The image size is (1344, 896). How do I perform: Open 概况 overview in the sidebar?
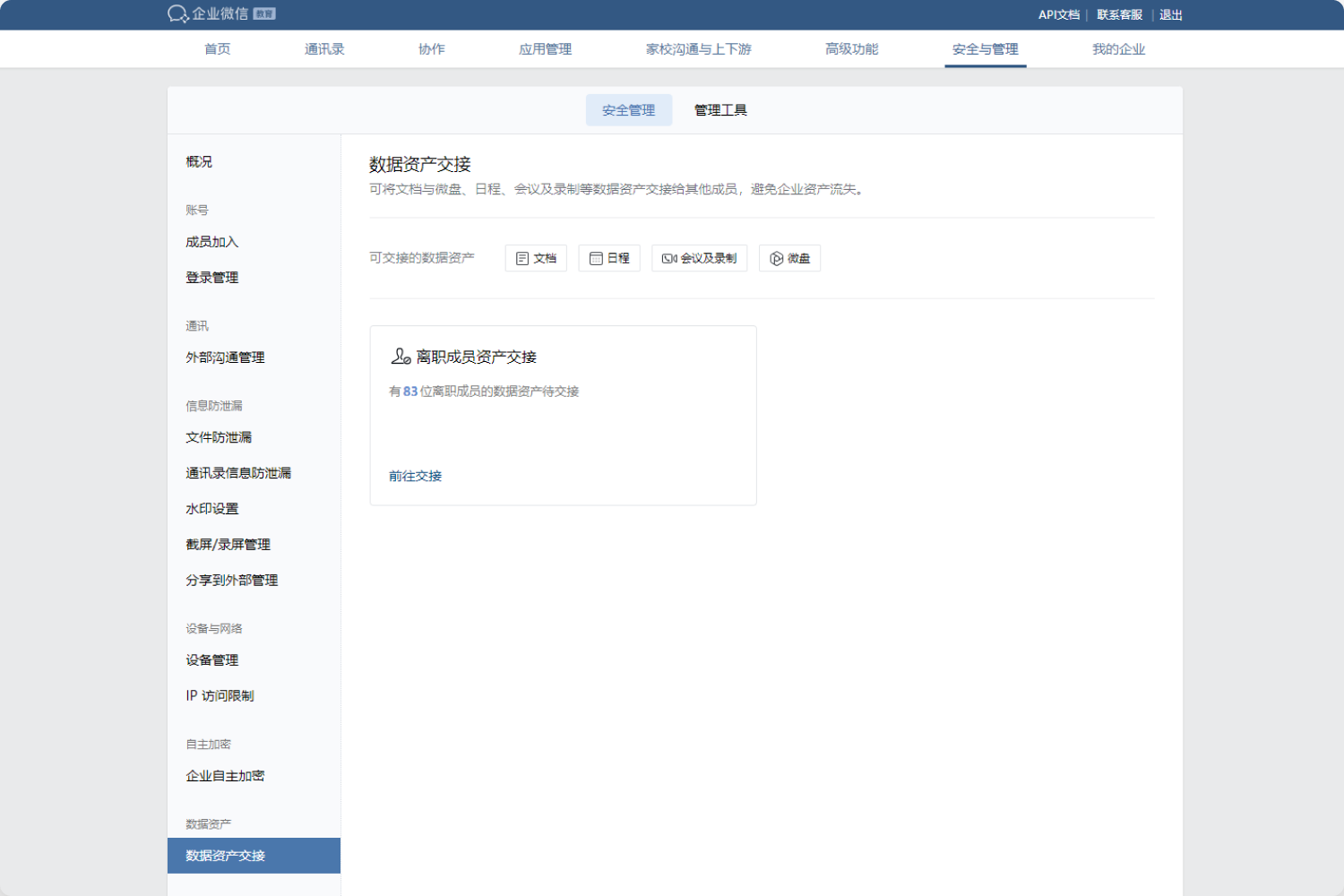pos(199,162)
